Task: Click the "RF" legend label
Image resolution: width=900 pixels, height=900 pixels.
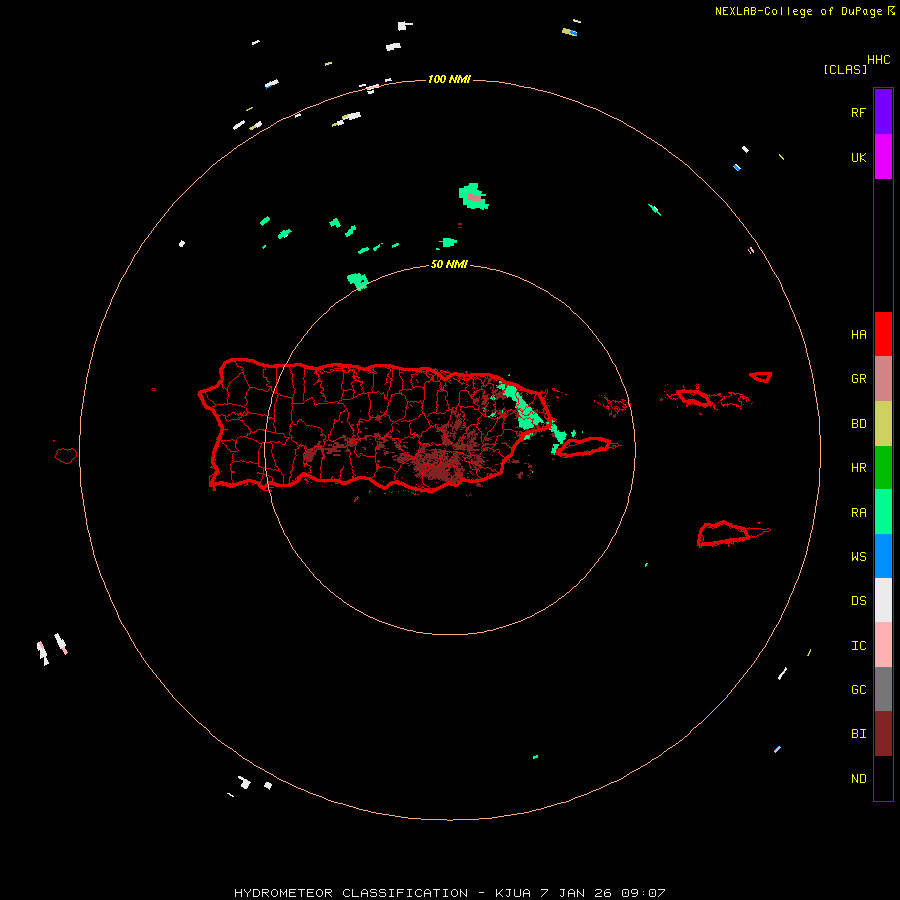Action: 858,112
